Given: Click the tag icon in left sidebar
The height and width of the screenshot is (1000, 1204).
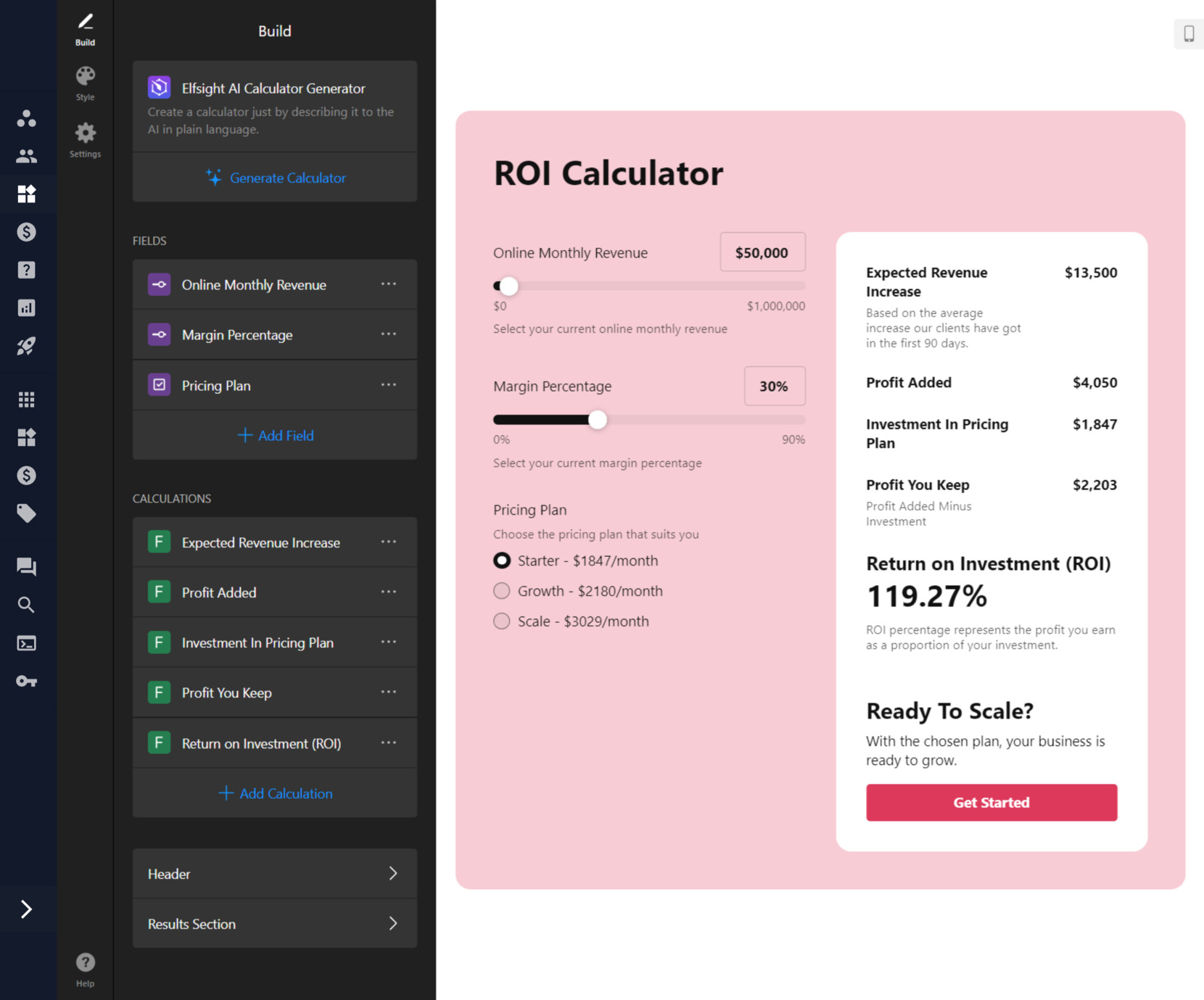Looking at the screenshot, I should 27,513.
